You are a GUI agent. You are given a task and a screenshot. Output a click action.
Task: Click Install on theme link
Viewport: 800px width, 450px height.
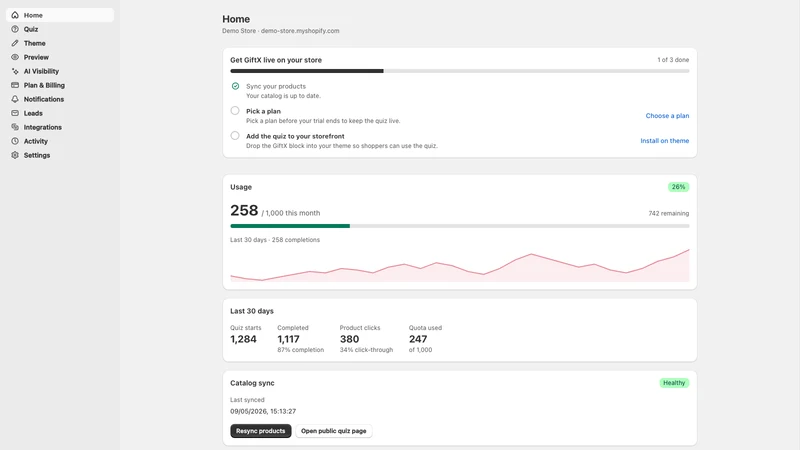coord(664,141)
